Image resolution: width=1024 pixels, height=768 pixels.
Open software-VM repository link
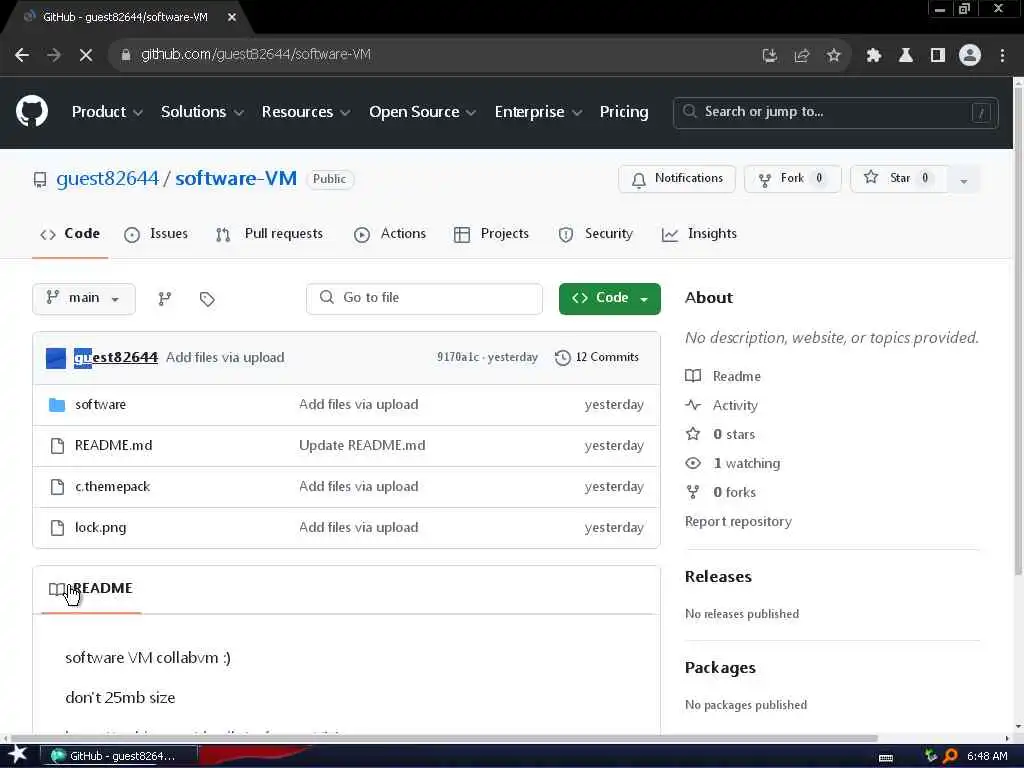pyautogui.click(x=236, y=178)
